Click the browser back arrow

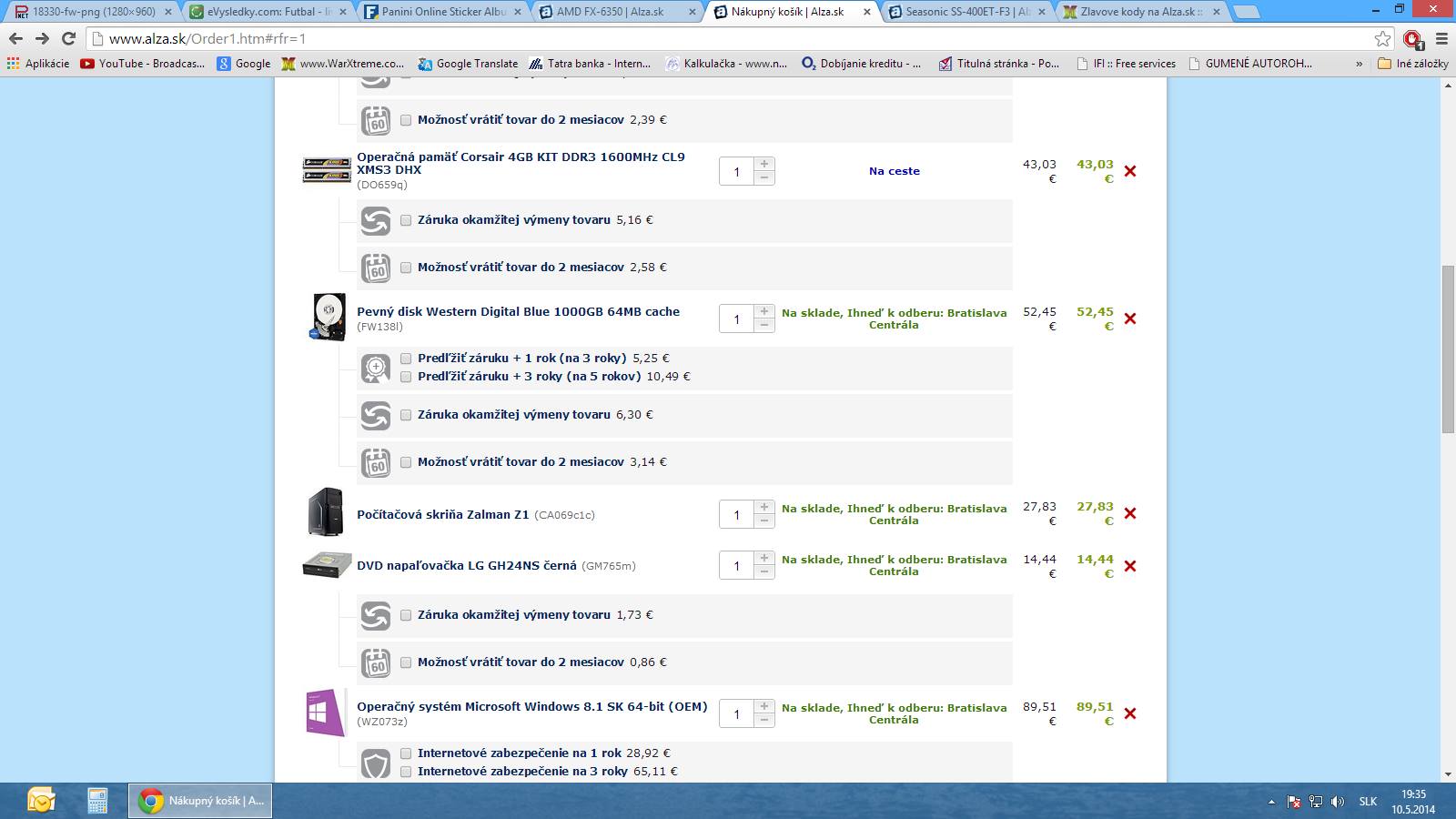(15, 38)
